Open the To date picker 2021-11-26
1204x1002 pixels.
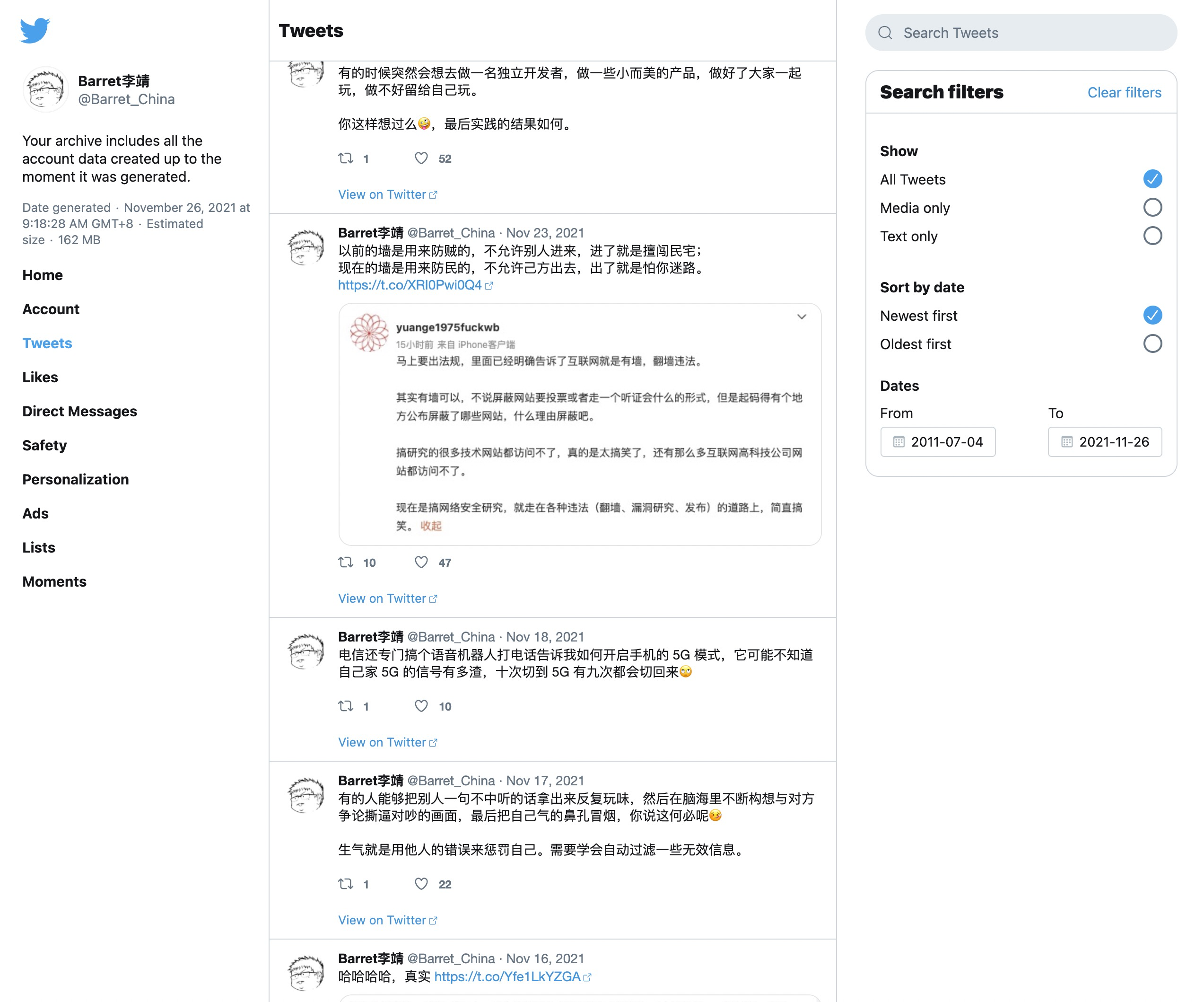coord(1113,442)
